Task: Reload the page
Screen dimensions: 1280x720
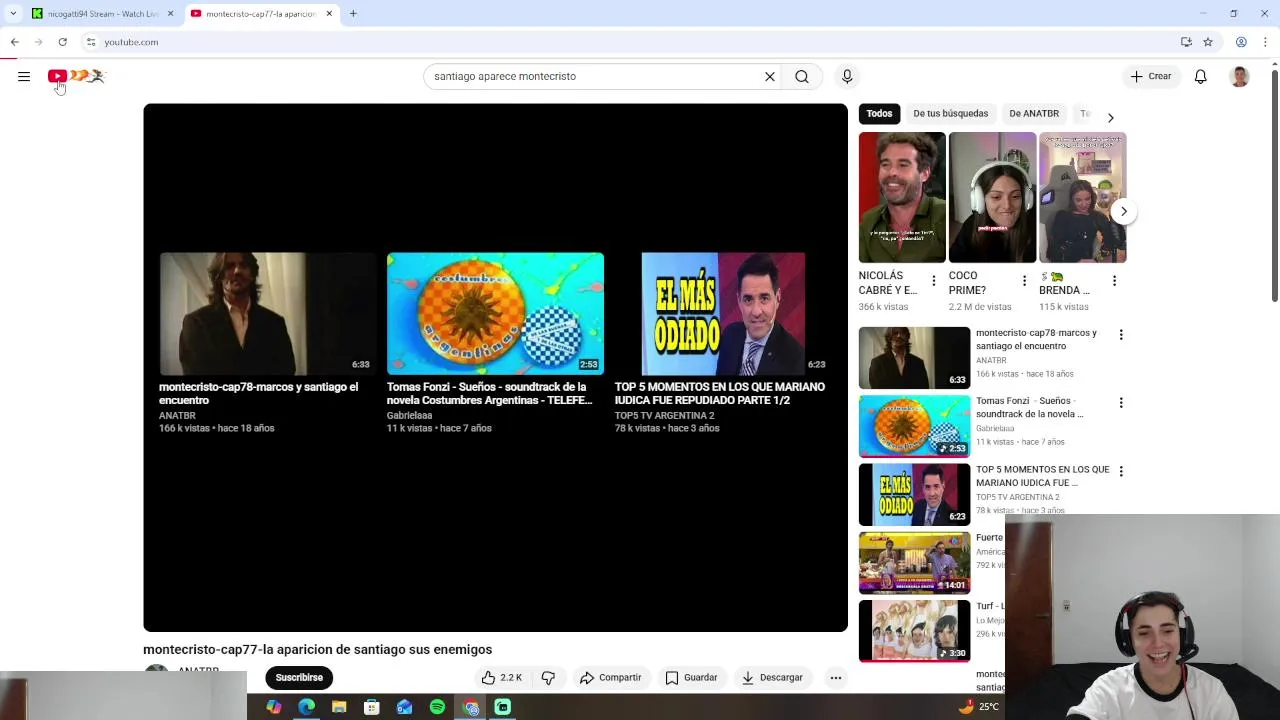Action: (x=62, y=42)
